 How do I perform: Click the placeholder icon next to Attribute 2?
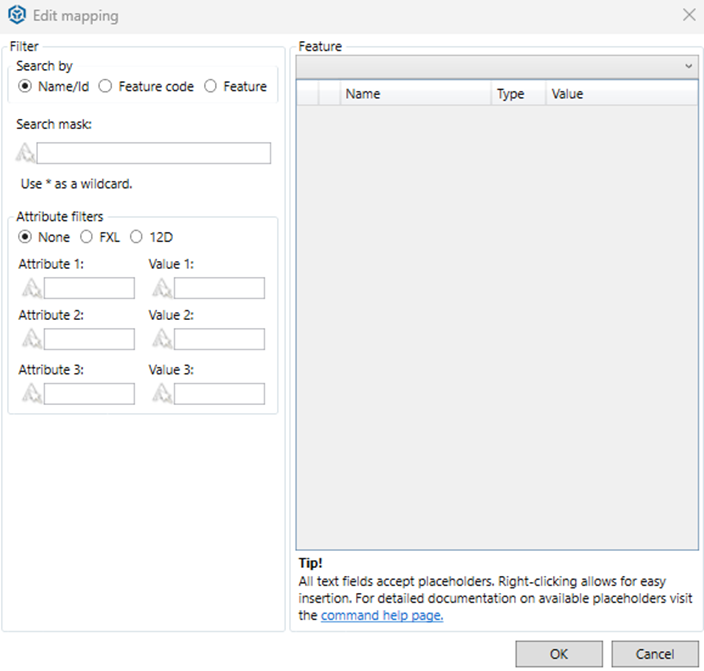click(x=32, y=339)
